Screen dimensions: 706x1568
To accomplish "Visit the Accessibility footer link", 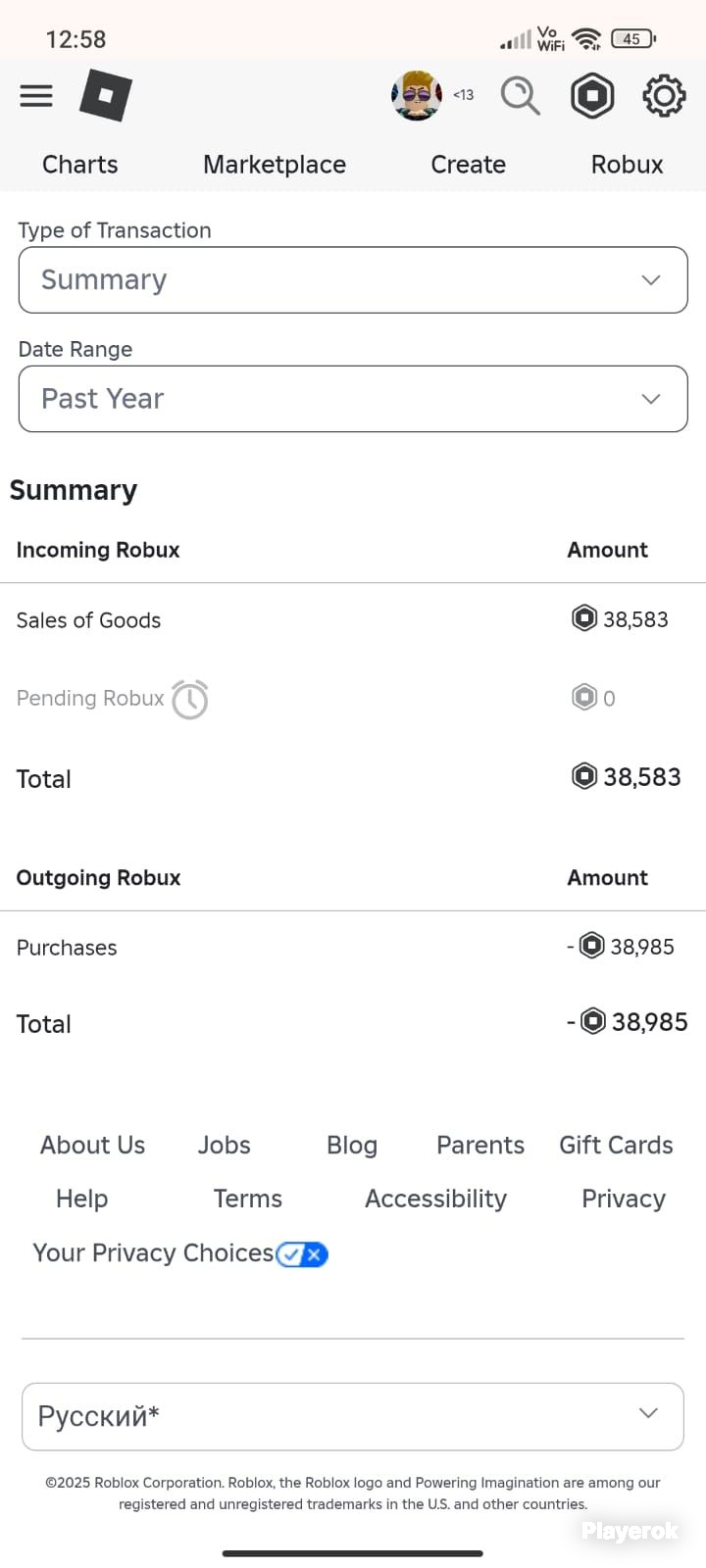I will tap(436, 1199).
